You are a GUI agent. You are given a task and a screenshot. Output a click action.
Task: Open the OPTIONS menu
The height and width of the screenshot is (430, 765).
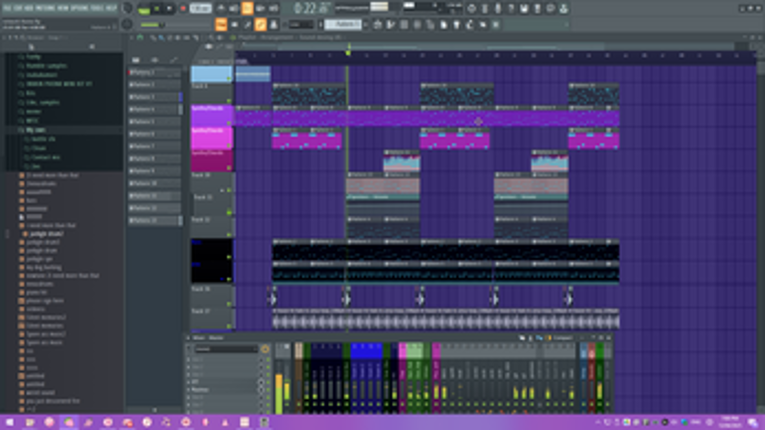click(79, 8)
